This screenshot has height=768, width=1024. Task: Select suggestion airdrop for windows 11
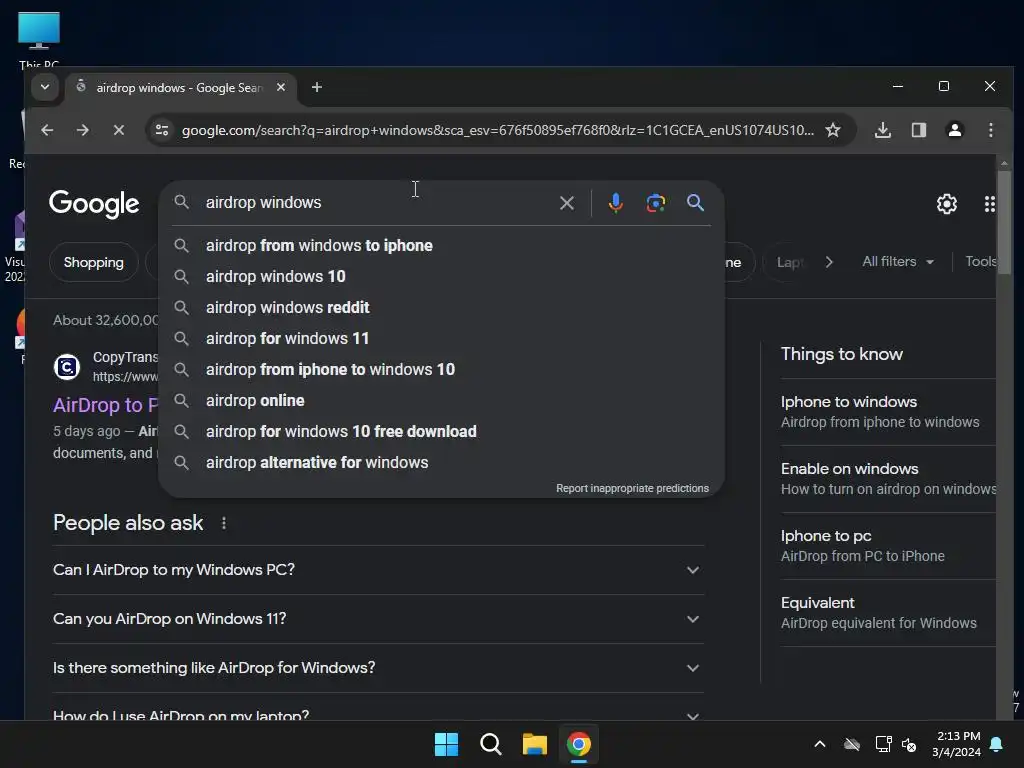point(441,338)
